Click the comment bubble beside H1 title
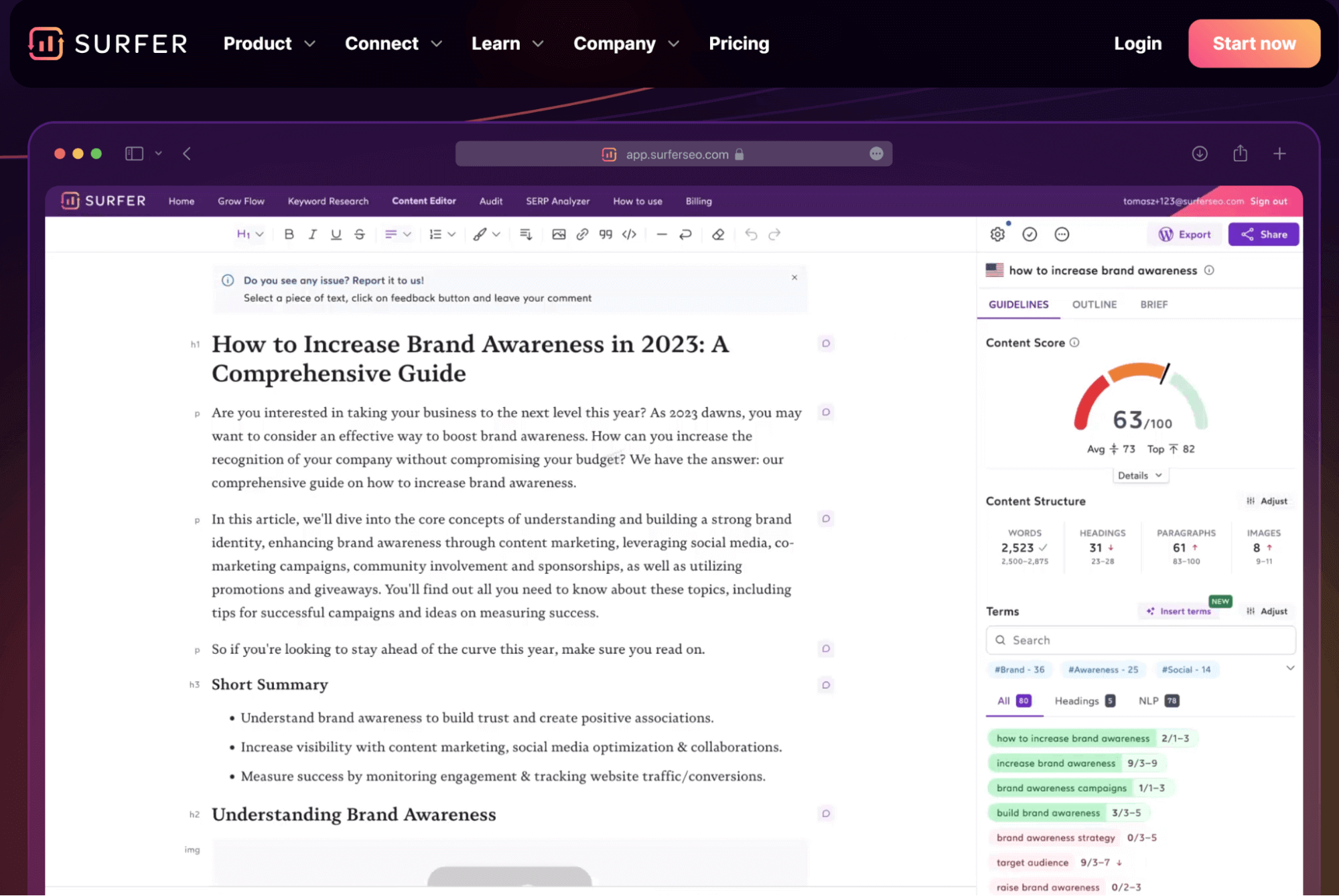The image size is (1339, 896). pyautogui.click(x=826, y=344)
